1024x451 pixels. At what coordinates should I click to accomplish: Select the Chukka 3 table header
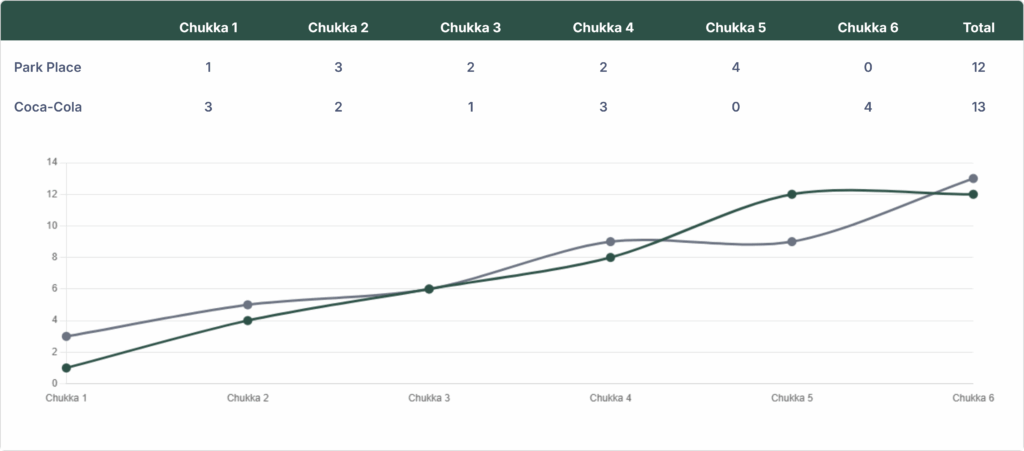471,27
